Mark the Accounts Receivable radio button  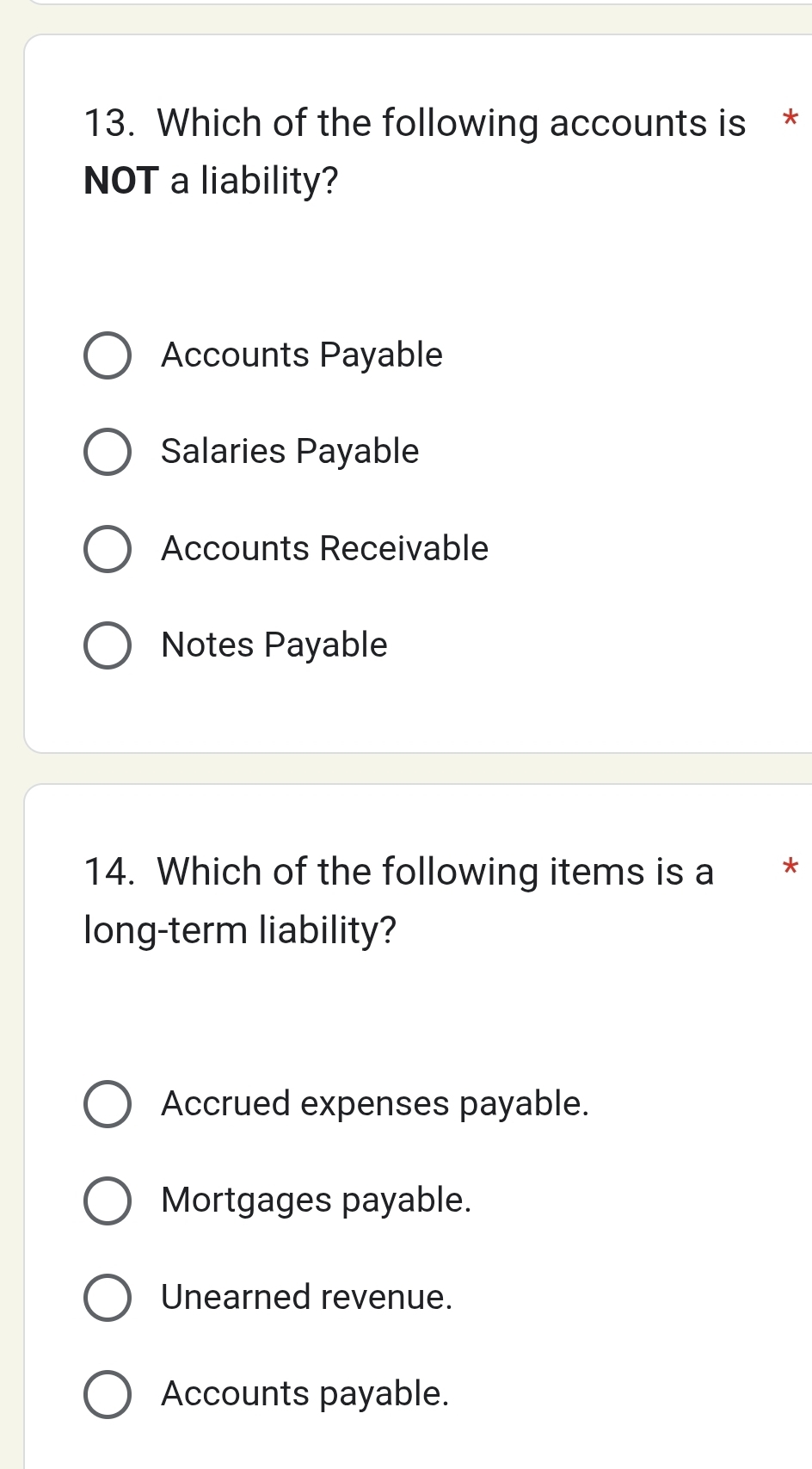(x=108, y=549)
